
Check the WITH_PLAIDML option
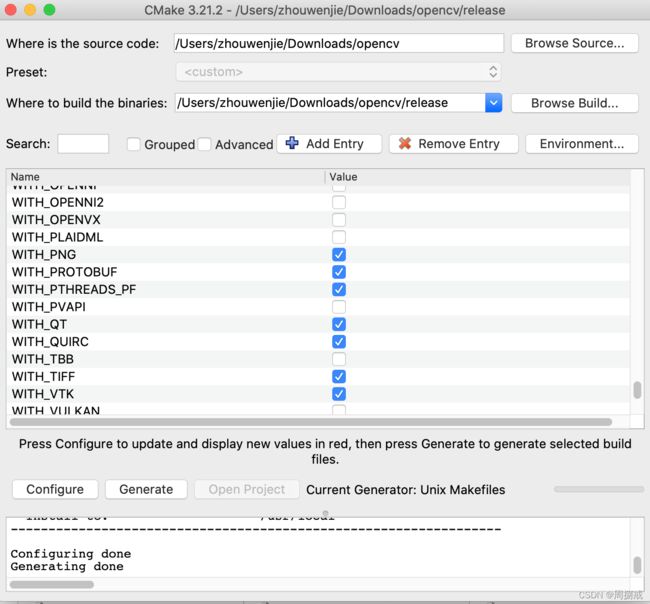[x=339, y=237]
